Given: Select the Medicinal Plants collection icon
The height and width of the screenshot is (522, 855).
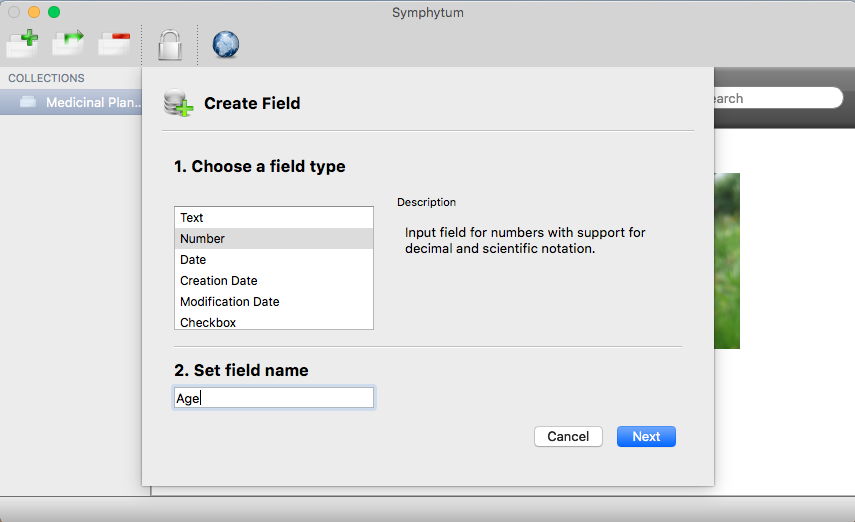Looking at the screenshot, I should [x=28, y=102].
